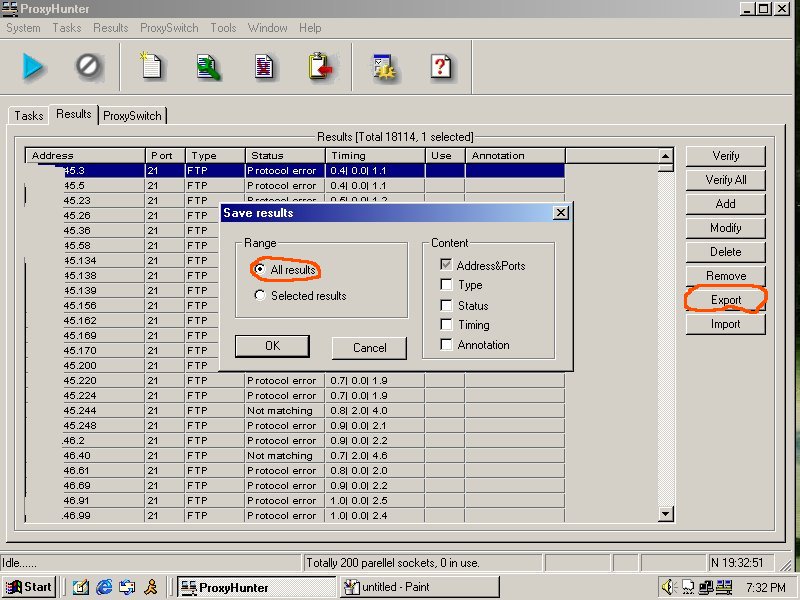Click the blue Start play toolbar icon
This screenshot has height=600, width=800.
[34, 67]
